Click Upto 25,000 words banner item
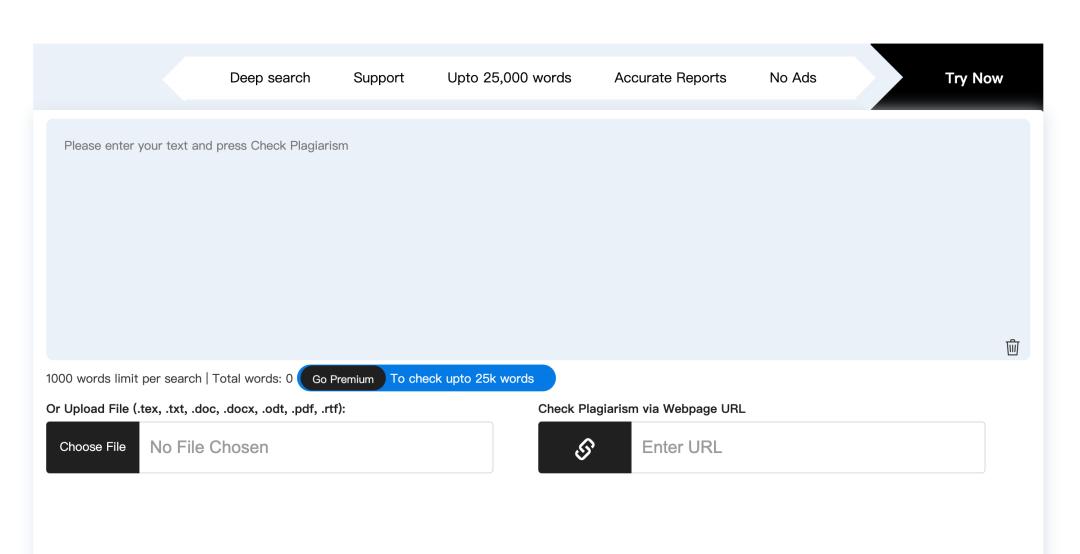1080x554 pixels. coord(509,78)
